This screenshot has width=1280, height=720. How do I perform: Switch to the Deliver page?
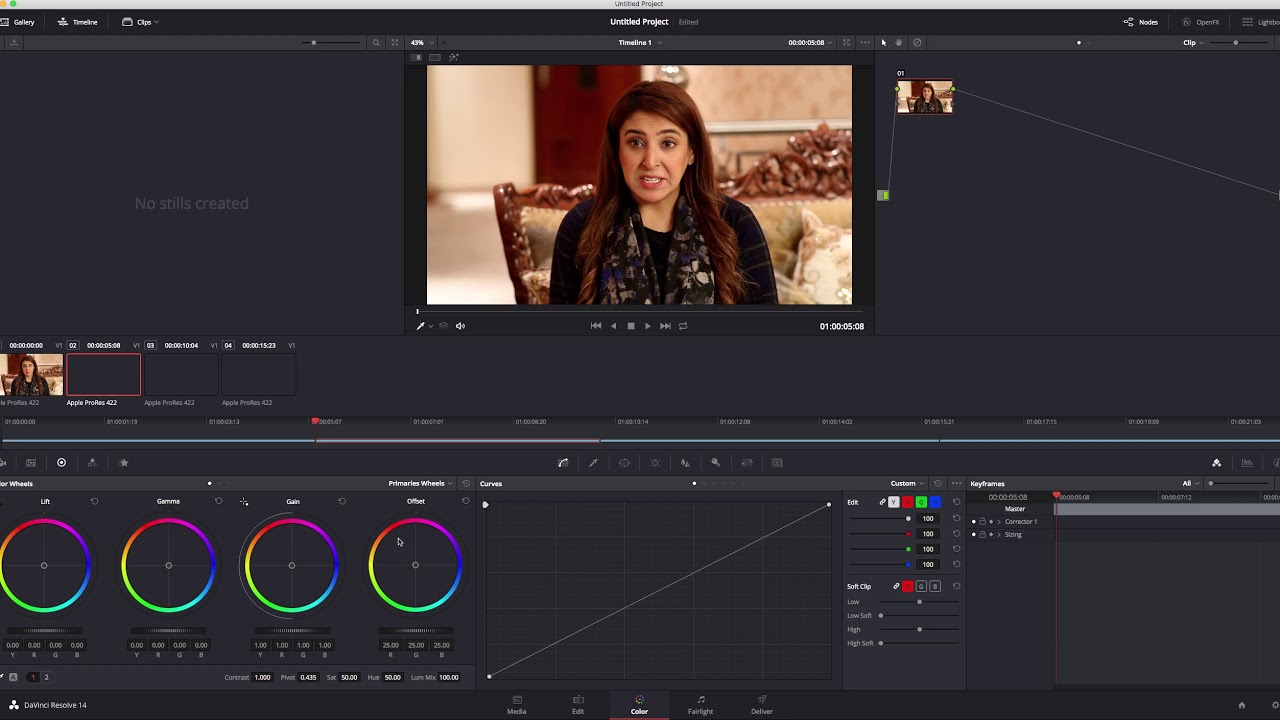click(x=762, y=705)
